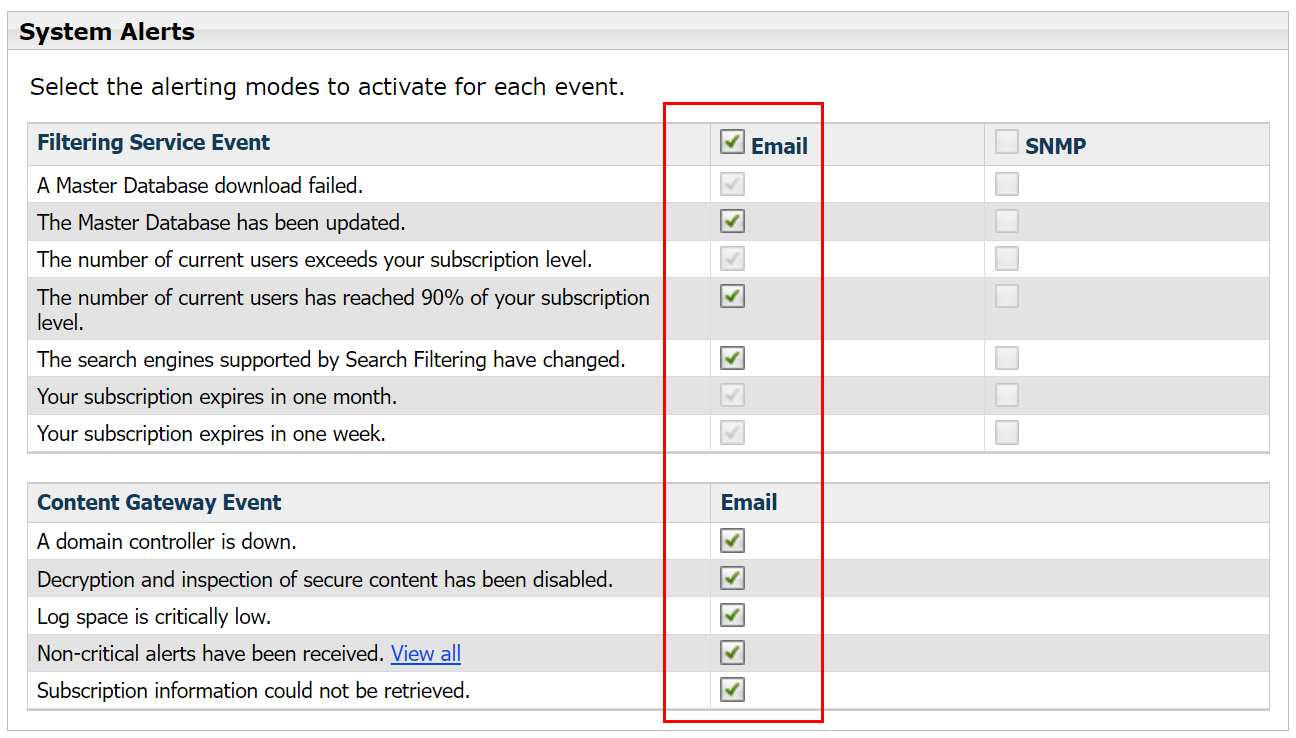Click disabled Email checkbox for users exceeds subscription
1296x738 pixels.
732,259
